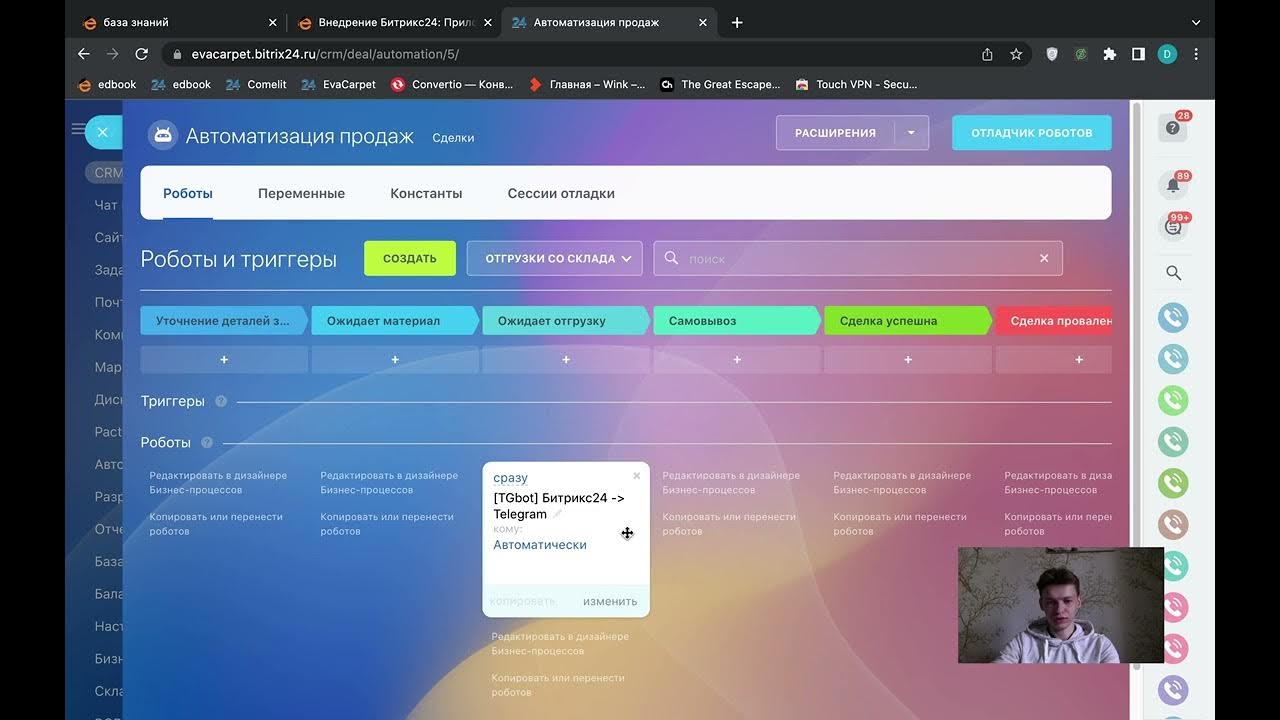The height and width of the screenshot is (720, 1280).
Task: Close the TGbot robot card with the small x
Action: [637, 476]
